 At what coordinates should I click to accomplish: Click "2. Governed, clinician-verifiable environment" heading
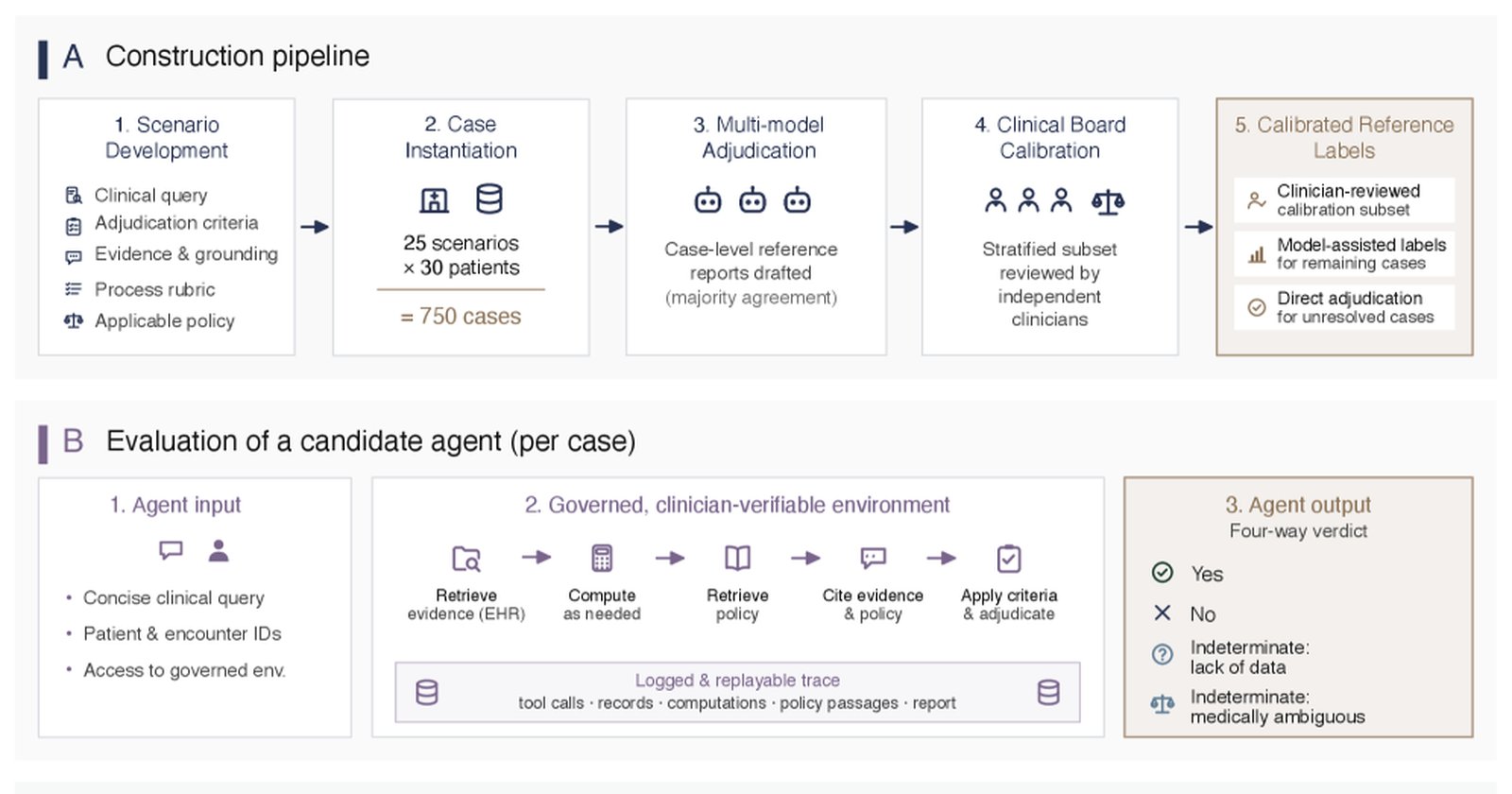pos(737,505)
